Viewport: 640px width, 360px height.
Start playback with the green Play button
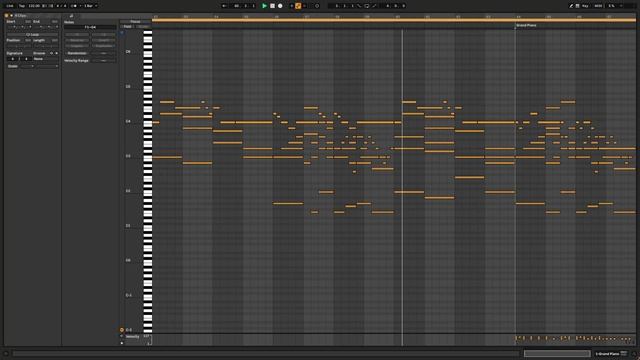point(264,6)
